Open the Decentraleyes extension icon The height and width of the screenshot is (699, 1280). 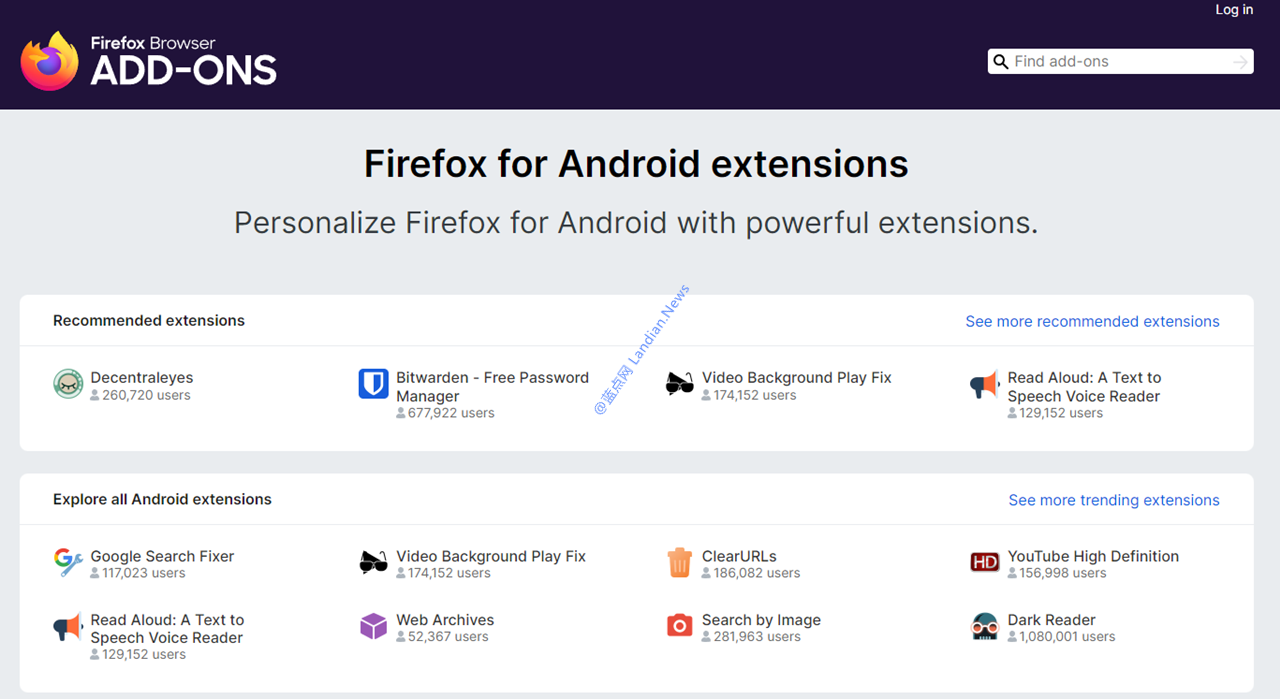[x=68, y=384]
